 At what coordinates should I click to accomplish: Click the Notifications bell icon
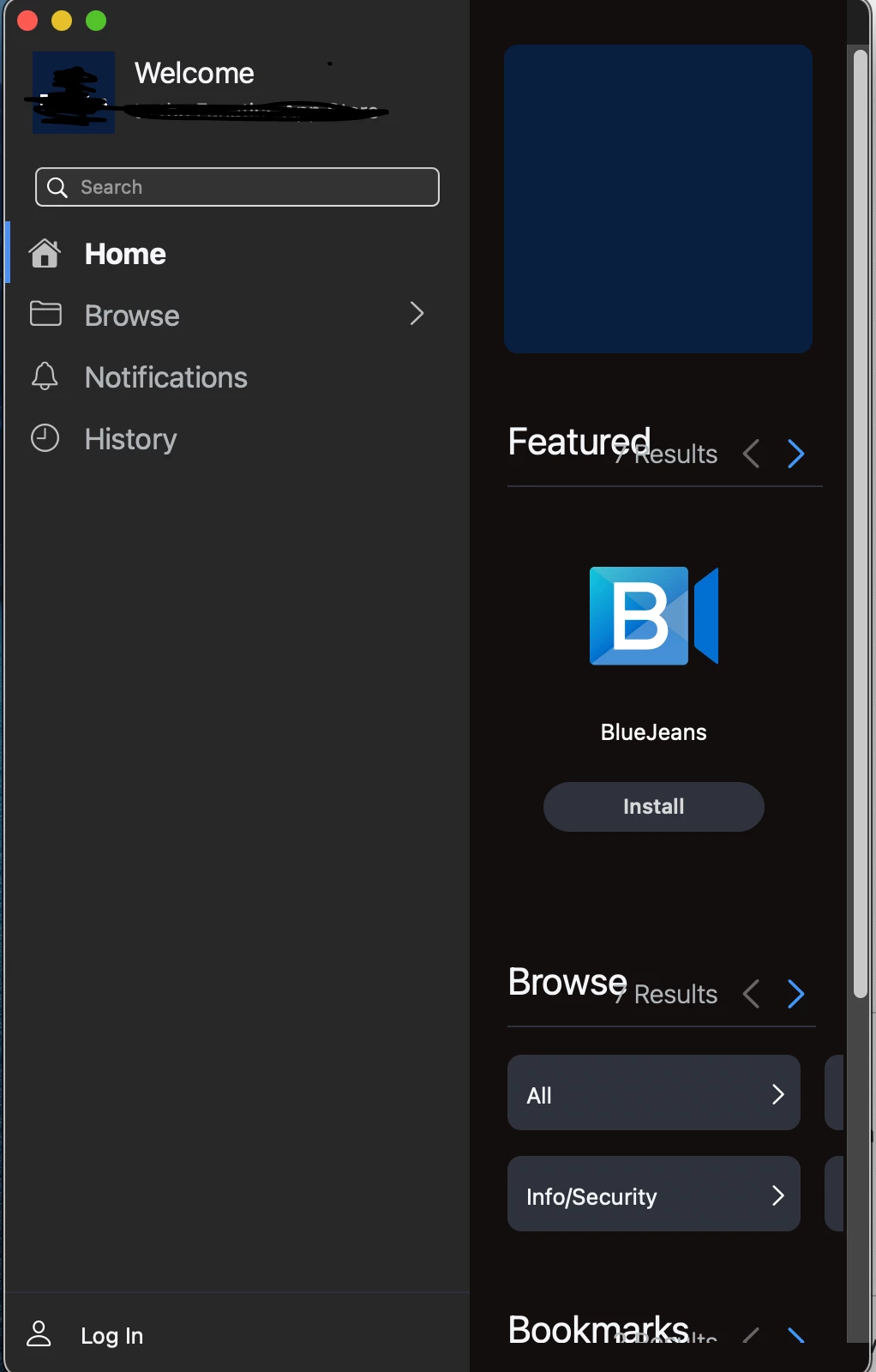(45, 376)
